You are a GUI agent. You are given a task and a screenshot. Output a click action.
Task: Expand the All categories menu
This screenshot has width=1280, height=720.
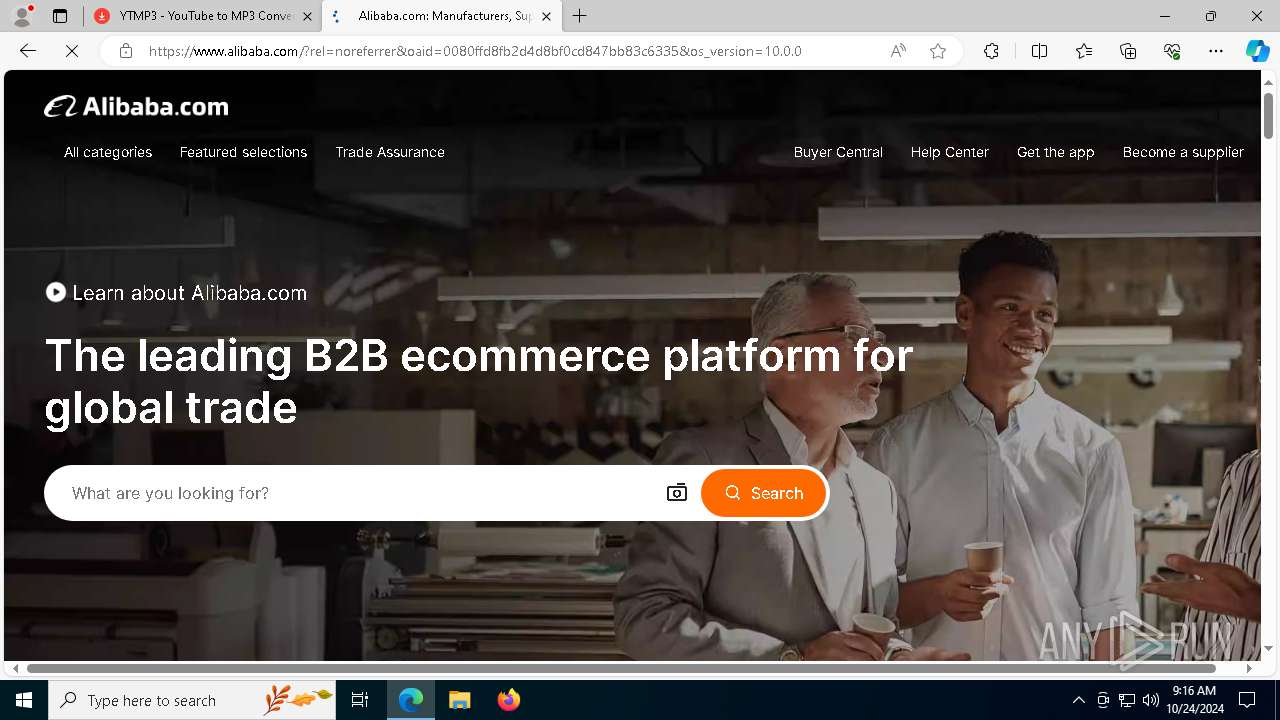pyautogui.click(x=108, y=152)
